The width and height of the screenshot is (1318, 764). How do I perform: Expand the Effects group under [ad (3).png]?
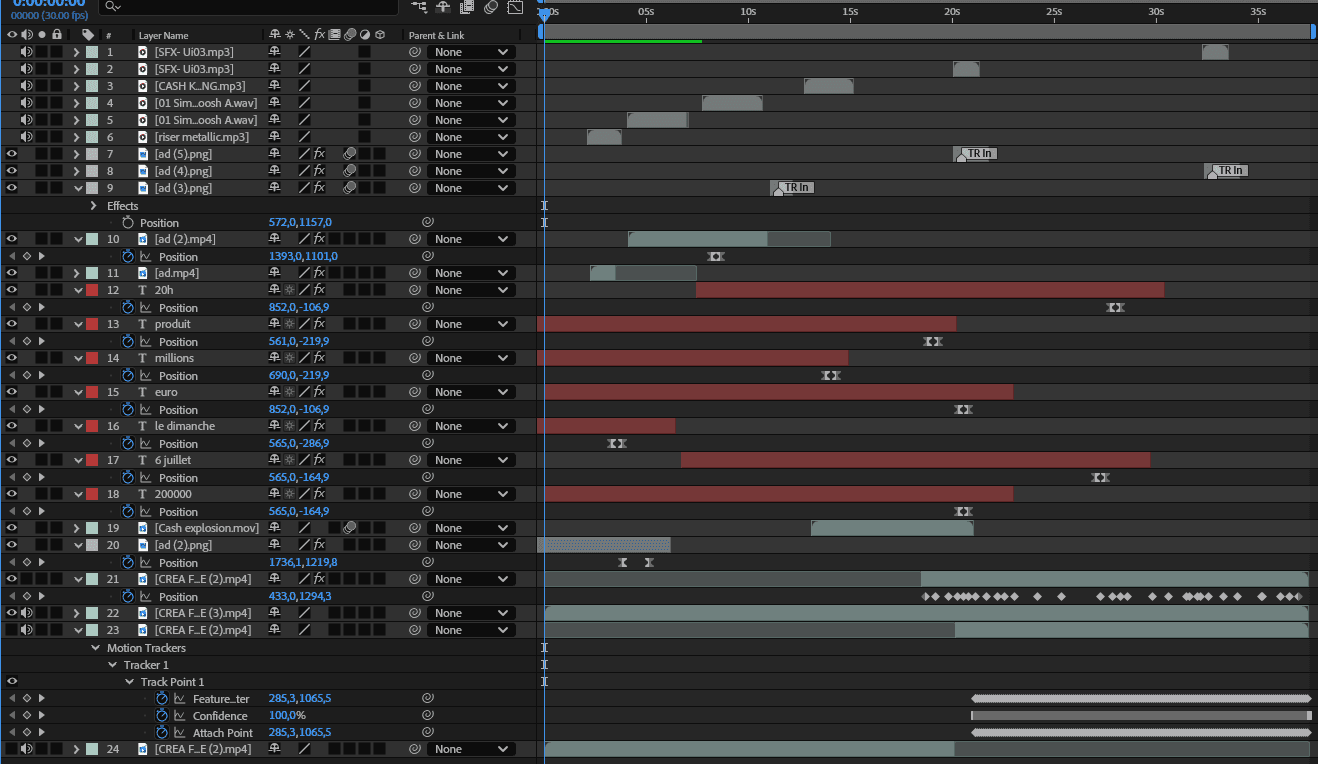tap(94, 205)
